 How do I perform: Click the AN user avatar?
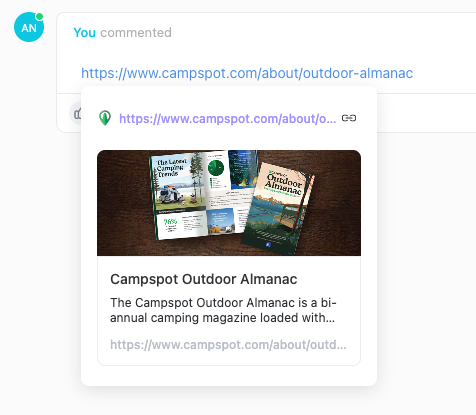(29, 27)
